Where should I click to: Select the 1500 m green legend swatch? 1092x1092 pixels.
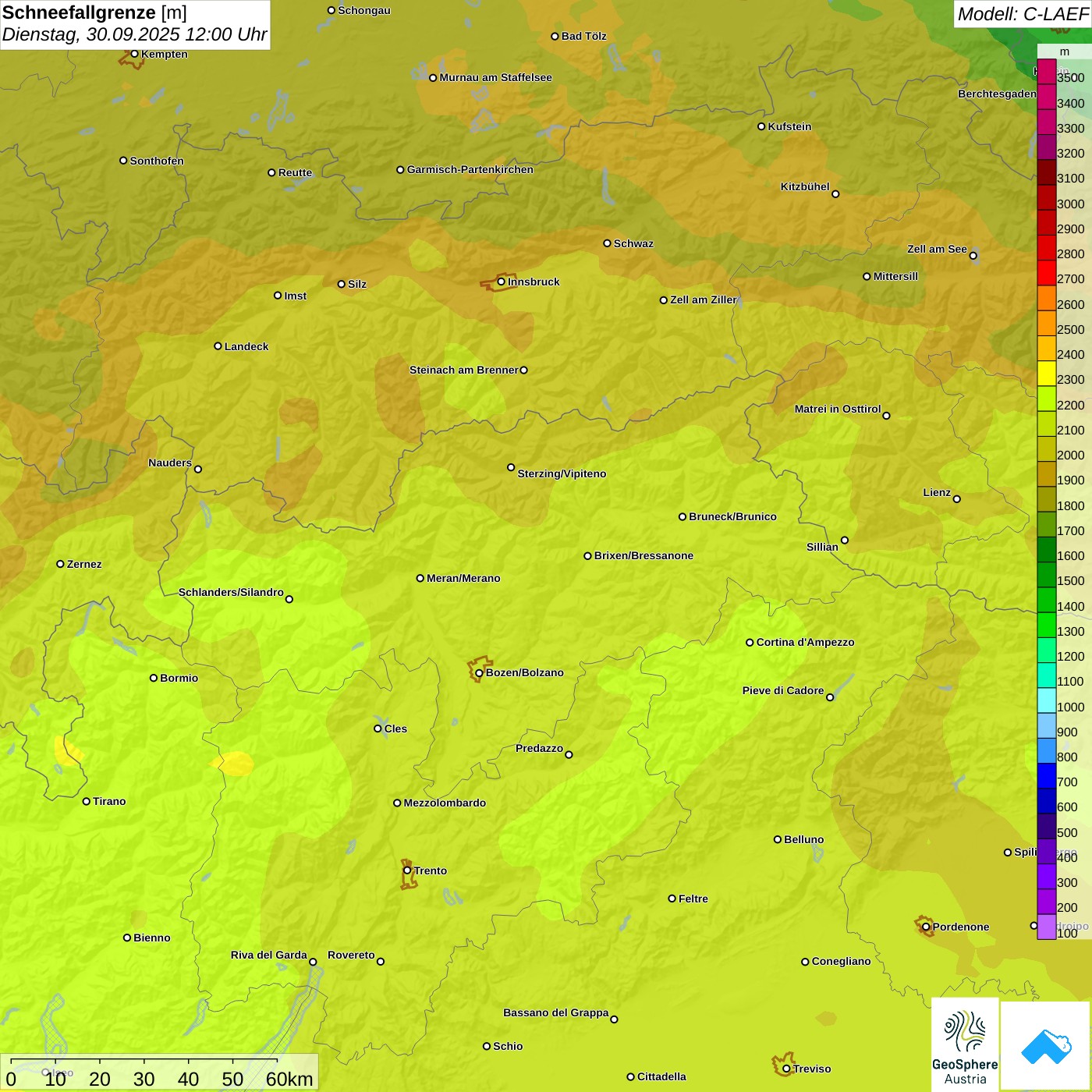1047,575
